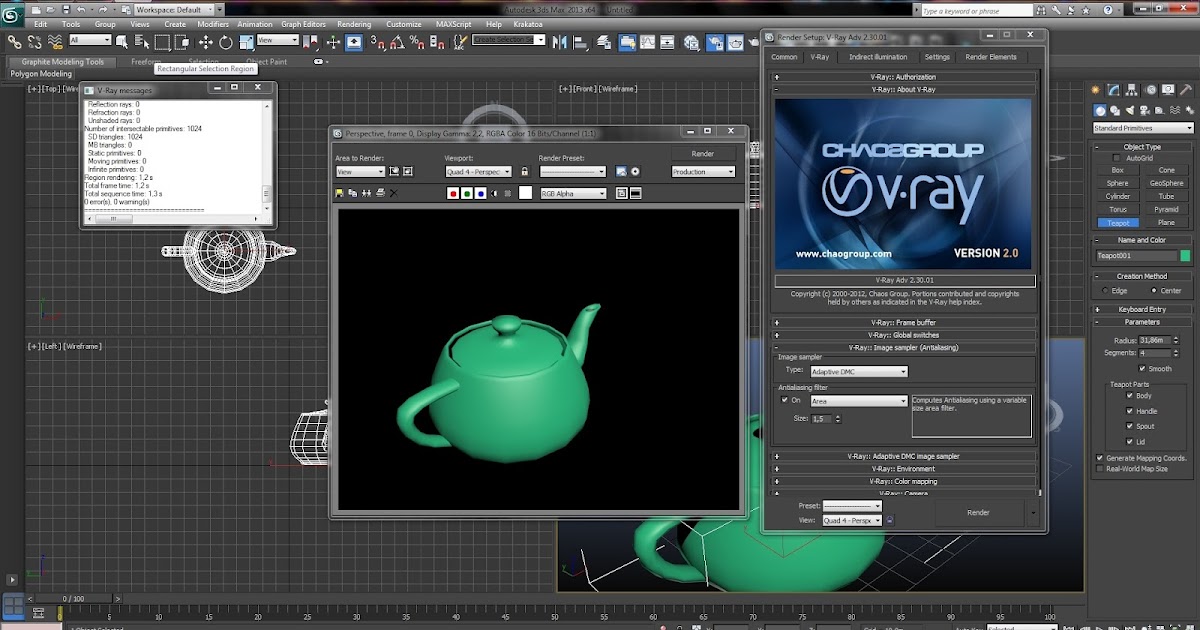Screen dimensions: 1200x630
Task: Open the Rendering menu
Action: tap(354, 24)
